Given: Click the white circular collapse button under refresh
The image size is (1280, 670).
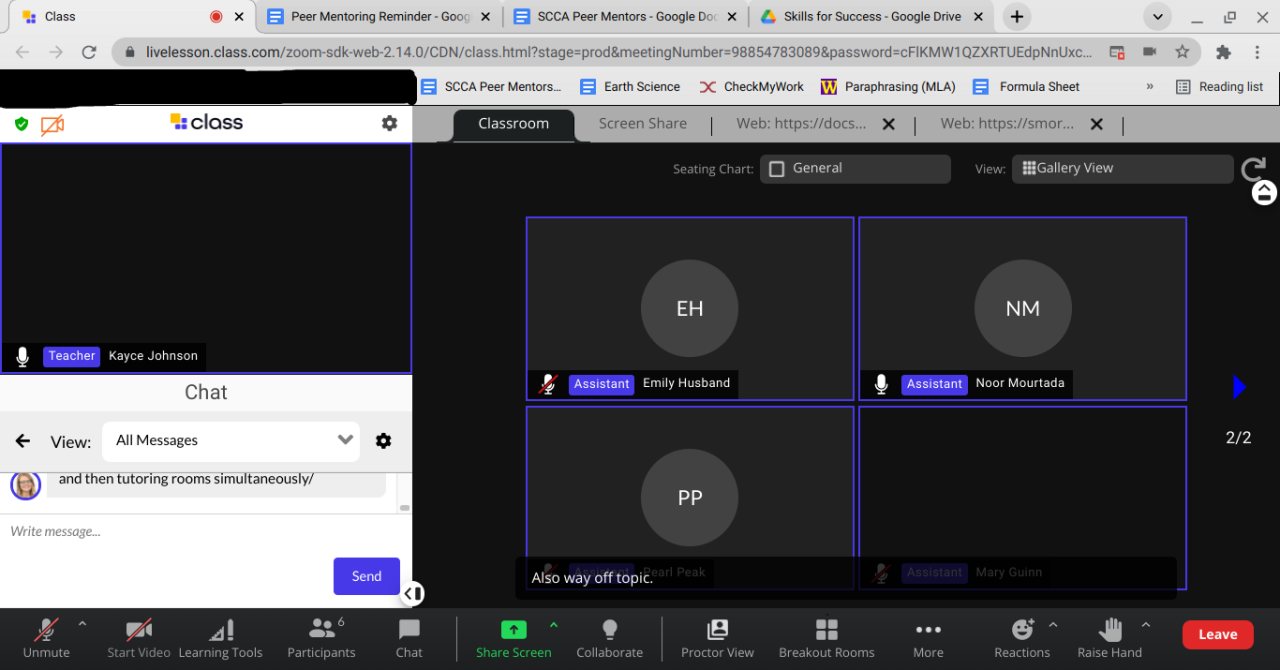Looking at the screenshot, I should [x=1264, y=192].
